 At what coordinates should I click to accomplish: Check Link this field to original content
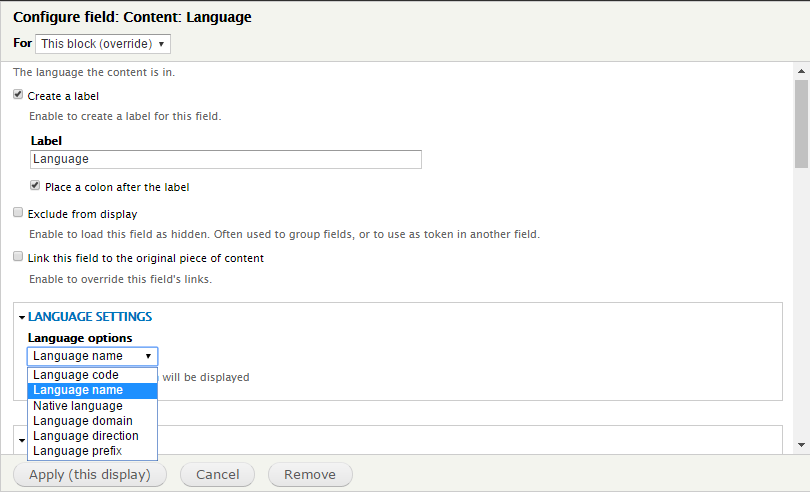18,257
